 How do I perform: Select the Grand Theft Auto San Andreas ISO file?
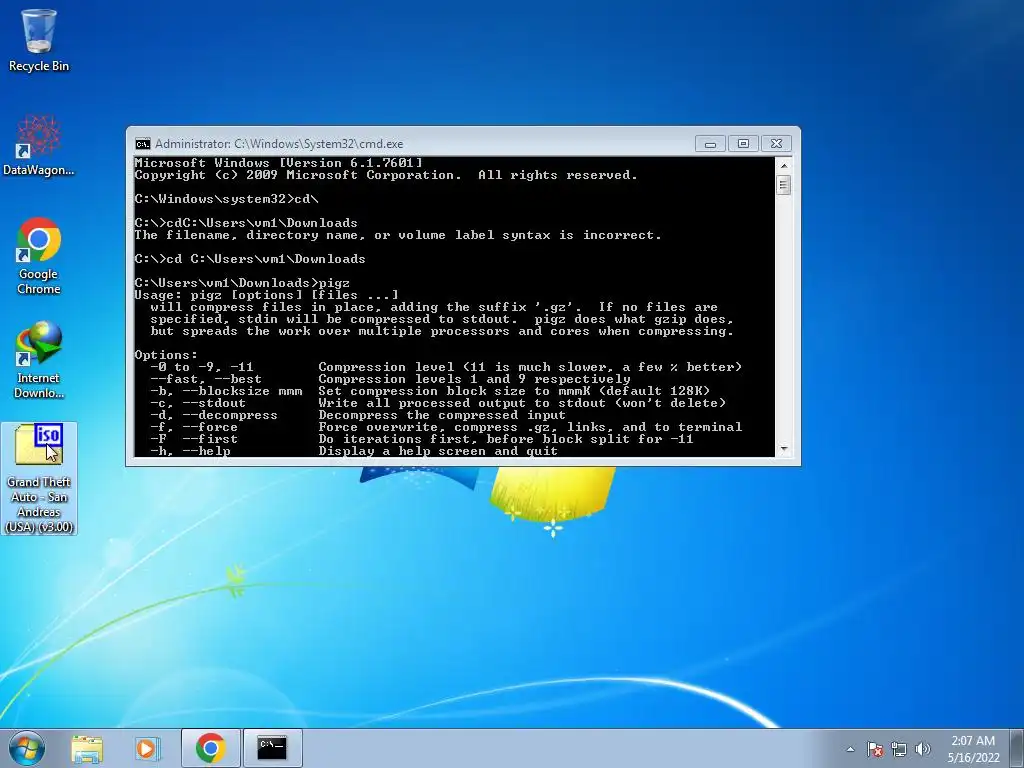39,478
